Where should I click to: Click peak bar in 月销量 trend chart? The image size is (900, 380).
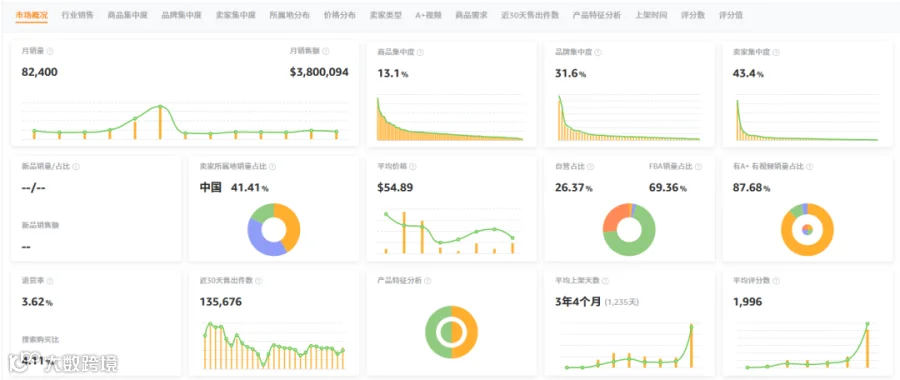[160, 122]
